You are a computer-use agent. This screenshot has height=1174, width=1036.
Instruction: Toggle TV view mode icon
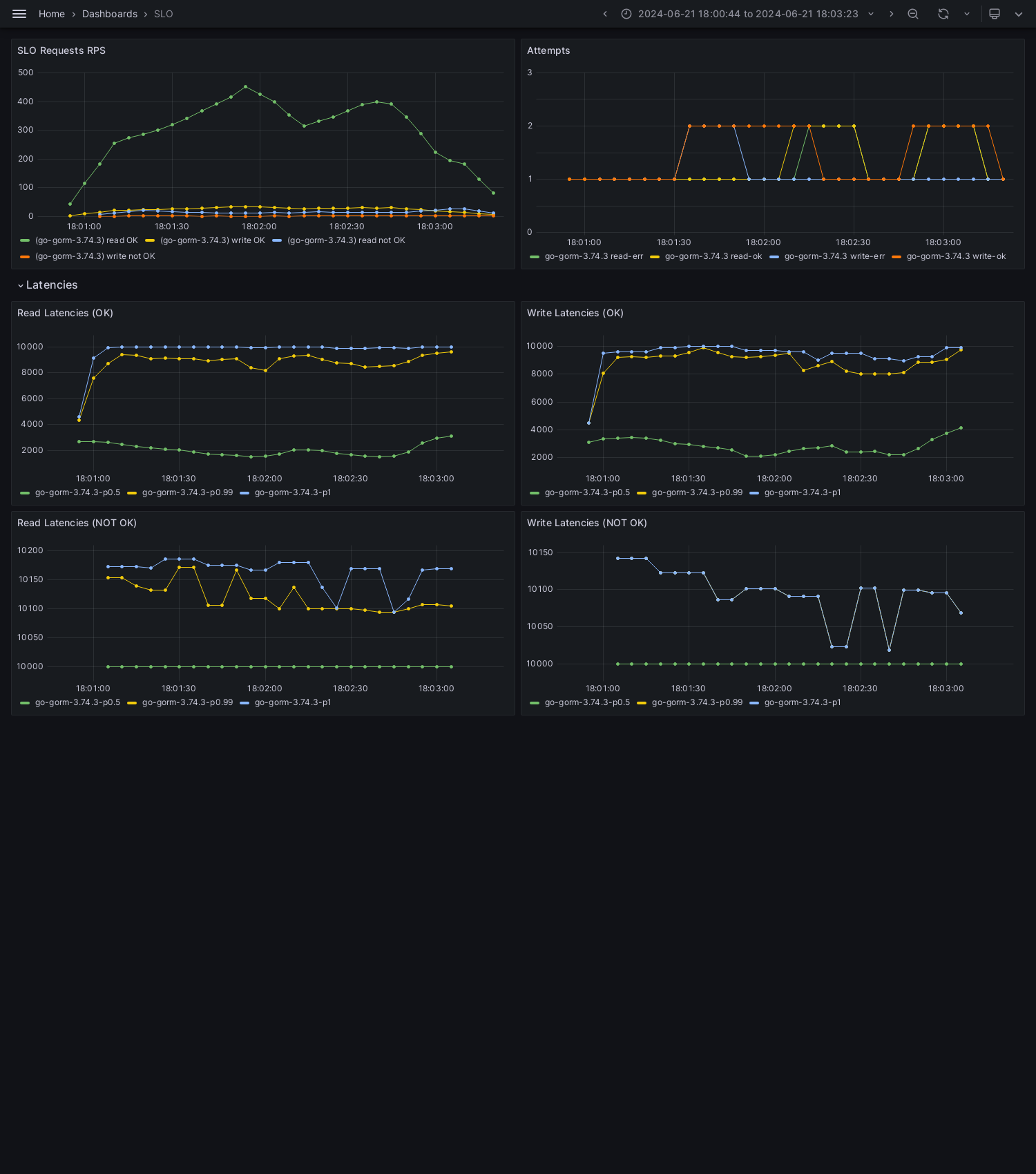(995, 14)
